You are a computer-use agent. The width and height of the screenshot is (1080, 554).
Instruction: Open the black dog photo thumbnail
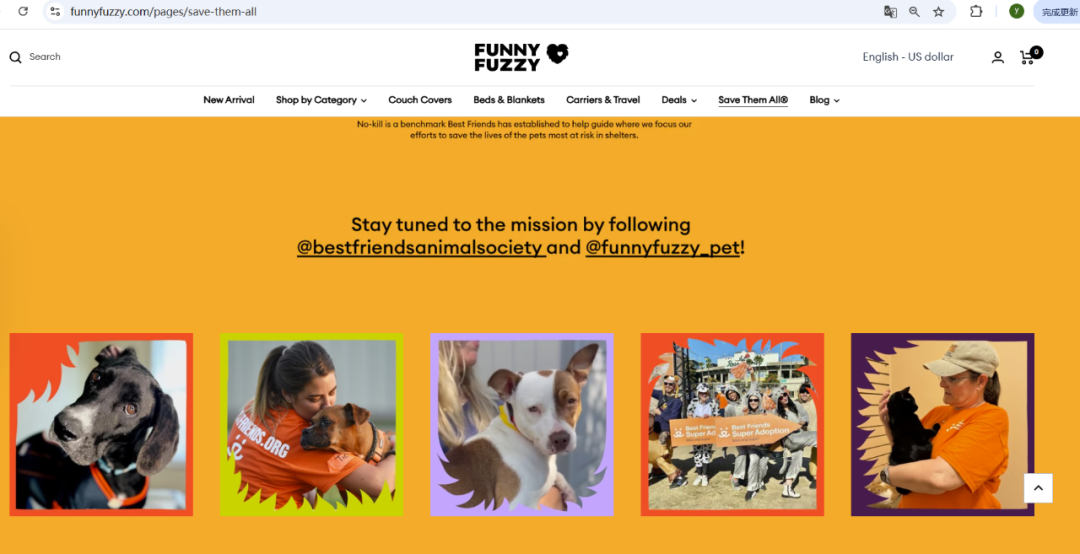tap(101, 424)
